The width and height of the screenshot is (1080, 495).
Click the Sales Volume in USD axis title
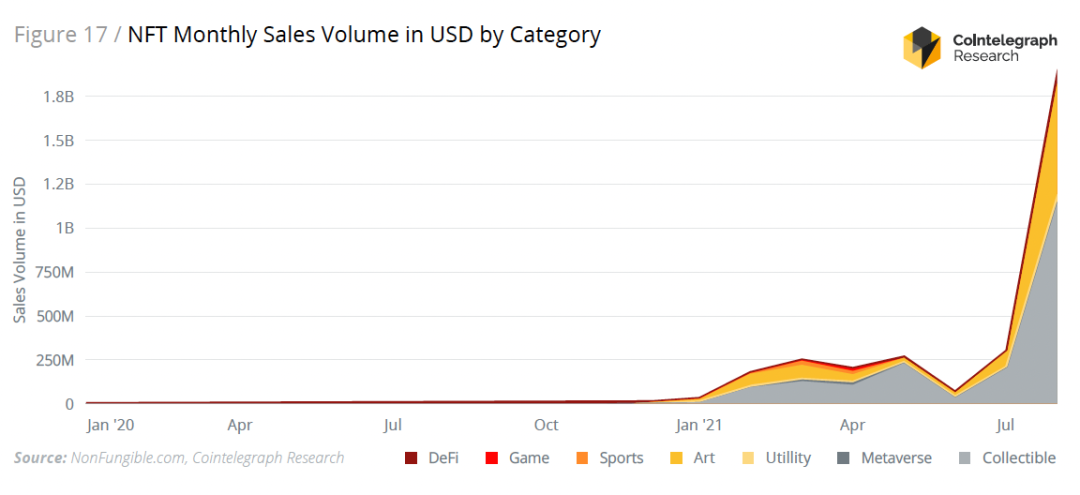[x=20, y=249]
